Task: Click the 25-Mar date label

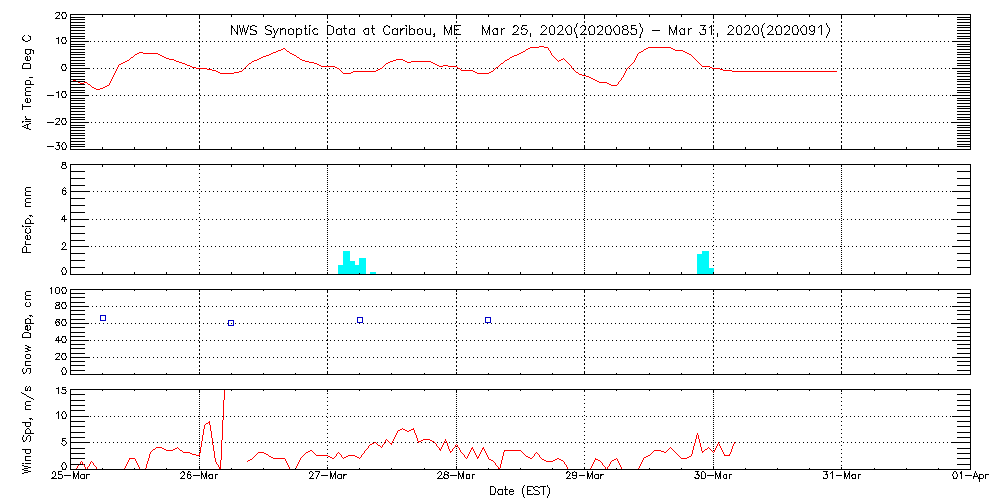Action: coord(71,477)
